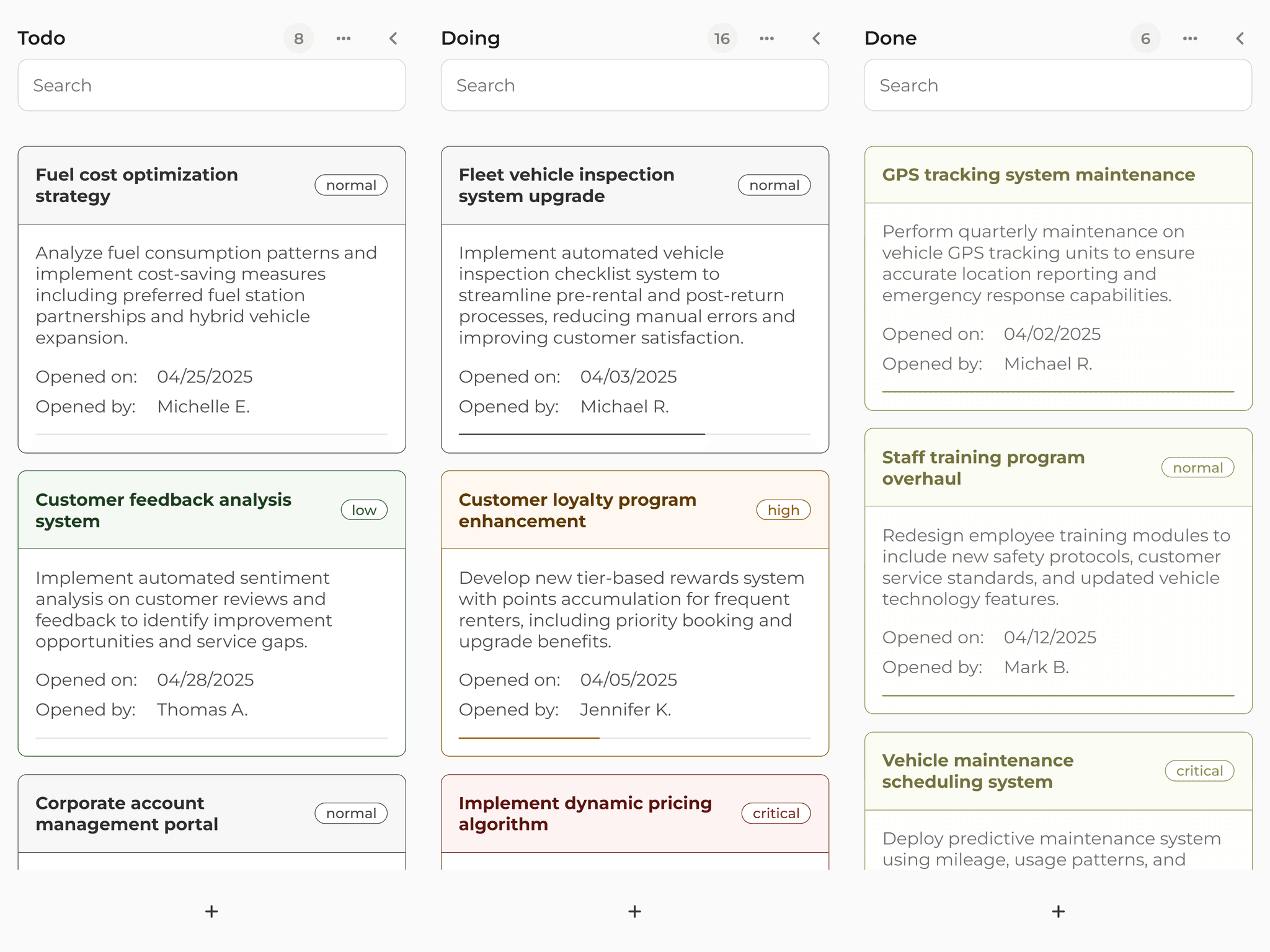The height and width of the screenshot is (952, 1270).
Task: Toggle the high priority badge on Customer loyalty card
Action: 783,509
